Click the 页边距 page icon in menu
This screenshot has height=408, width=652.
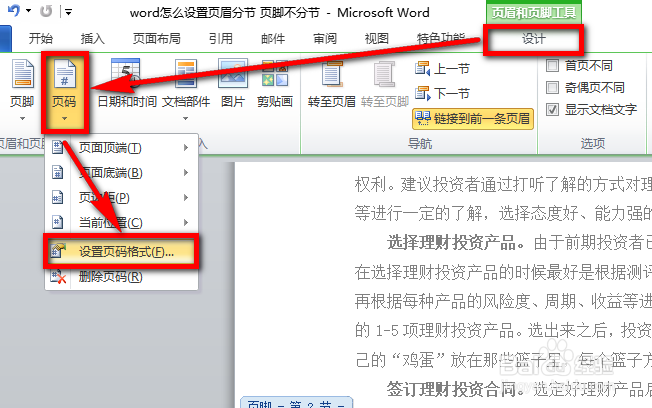coord(57,197)
